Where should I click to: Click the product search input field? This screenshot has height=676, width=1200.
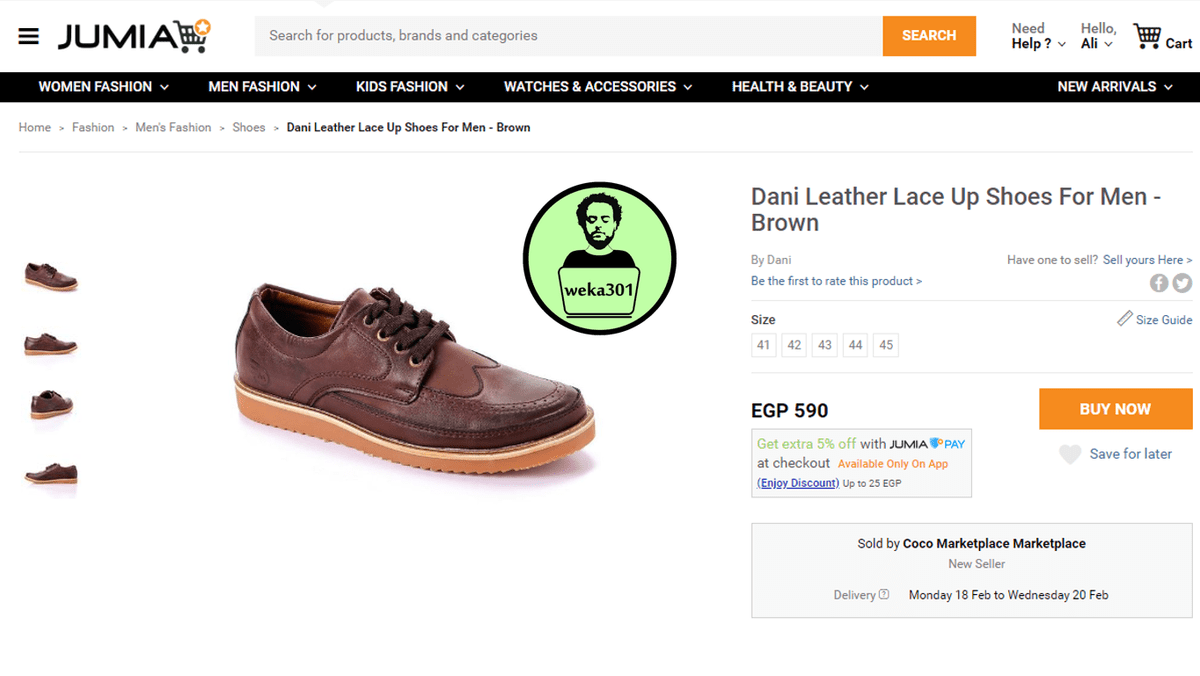[568, 36]
